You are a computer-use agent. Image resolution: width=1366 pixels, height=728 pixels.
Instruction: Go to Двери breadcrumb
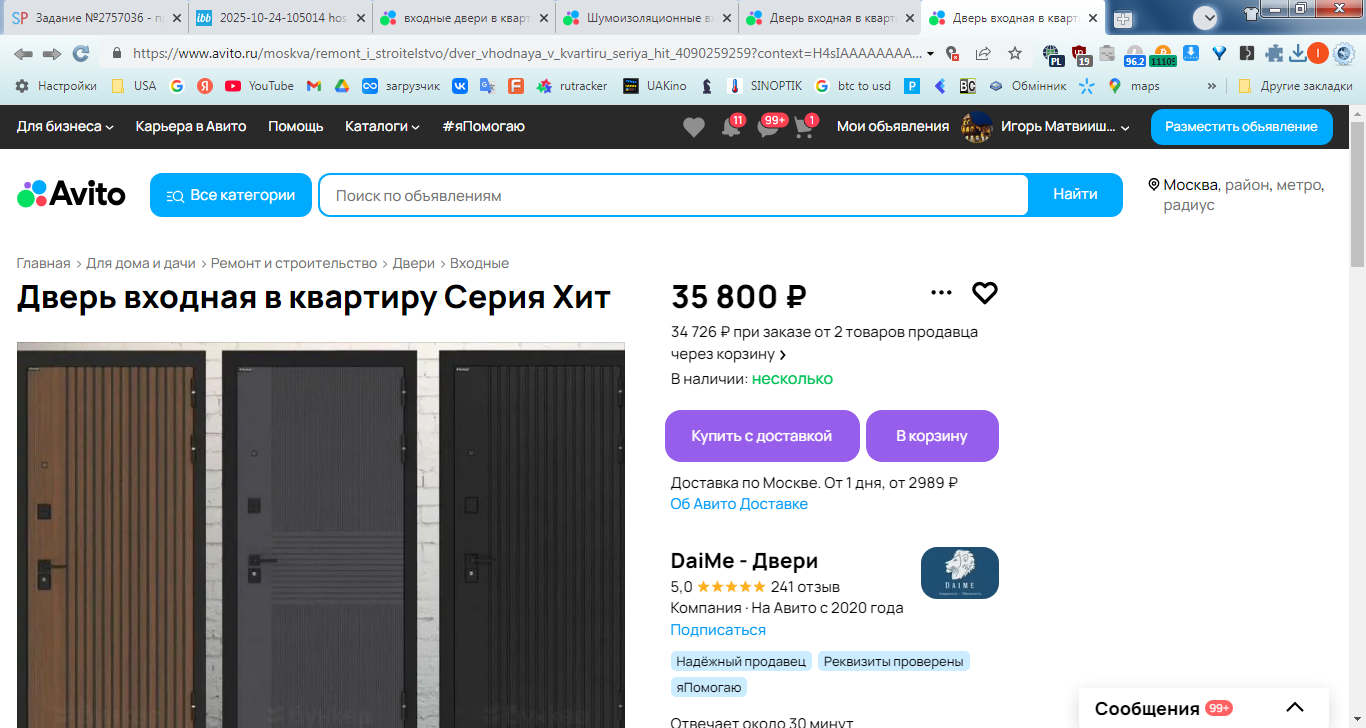click(413, 263)
